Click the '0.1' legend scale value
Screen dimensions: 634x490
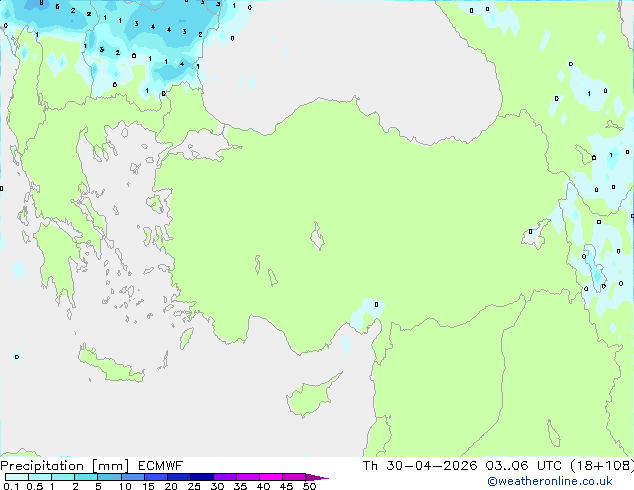pos(11,486)
